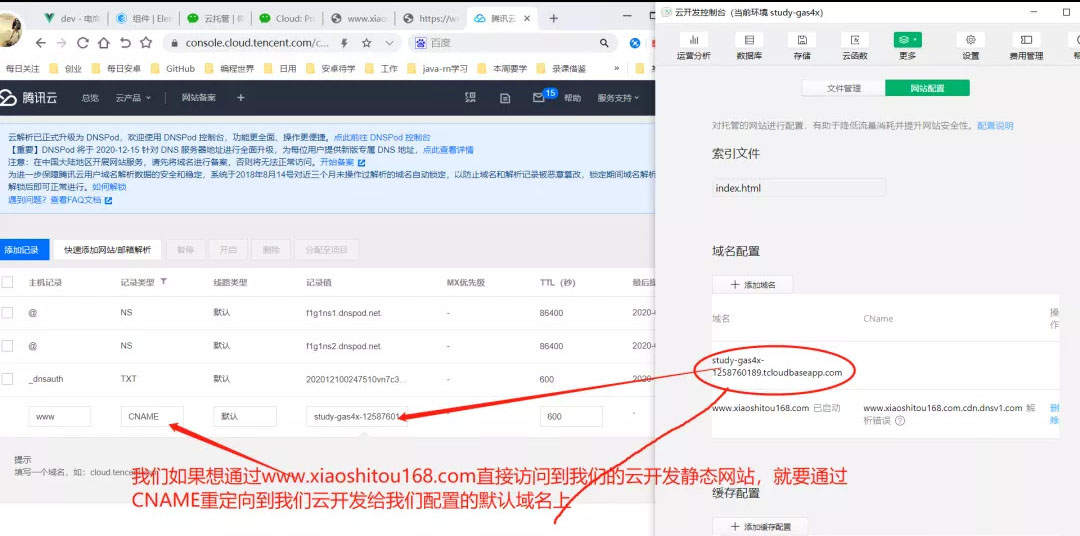The height and width of the screenshot is (536, 1080).
Task: Click the index.html index file field
Action: coord(799,187)
